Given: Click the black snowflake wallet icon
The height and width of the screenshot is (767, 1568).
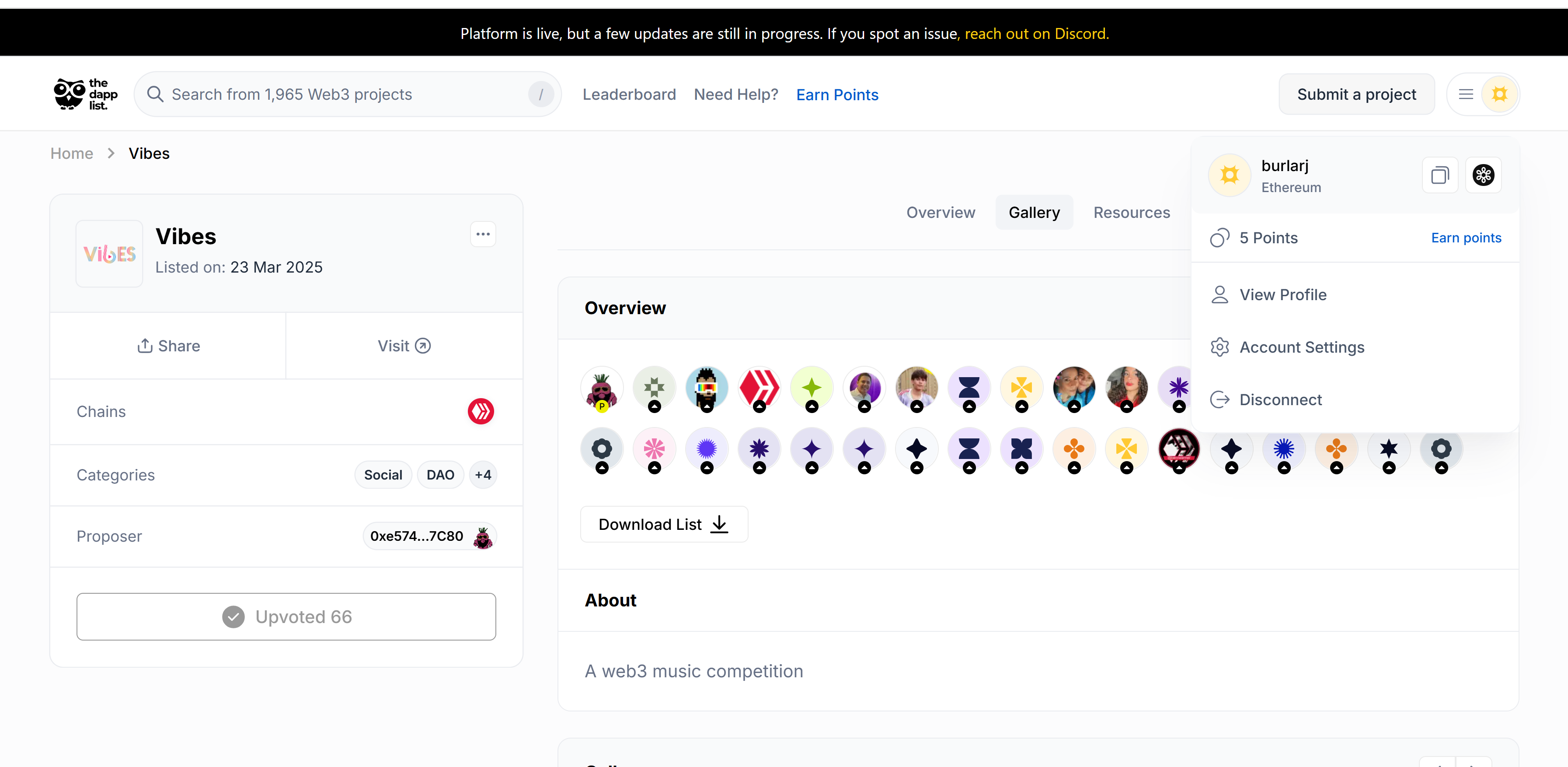Looking at the screenshot, I should (x=1484, y=175).
